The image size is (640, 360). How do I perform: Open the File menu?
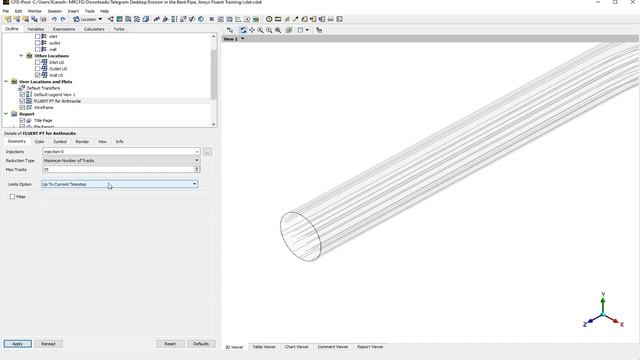(x=6, y=11)
